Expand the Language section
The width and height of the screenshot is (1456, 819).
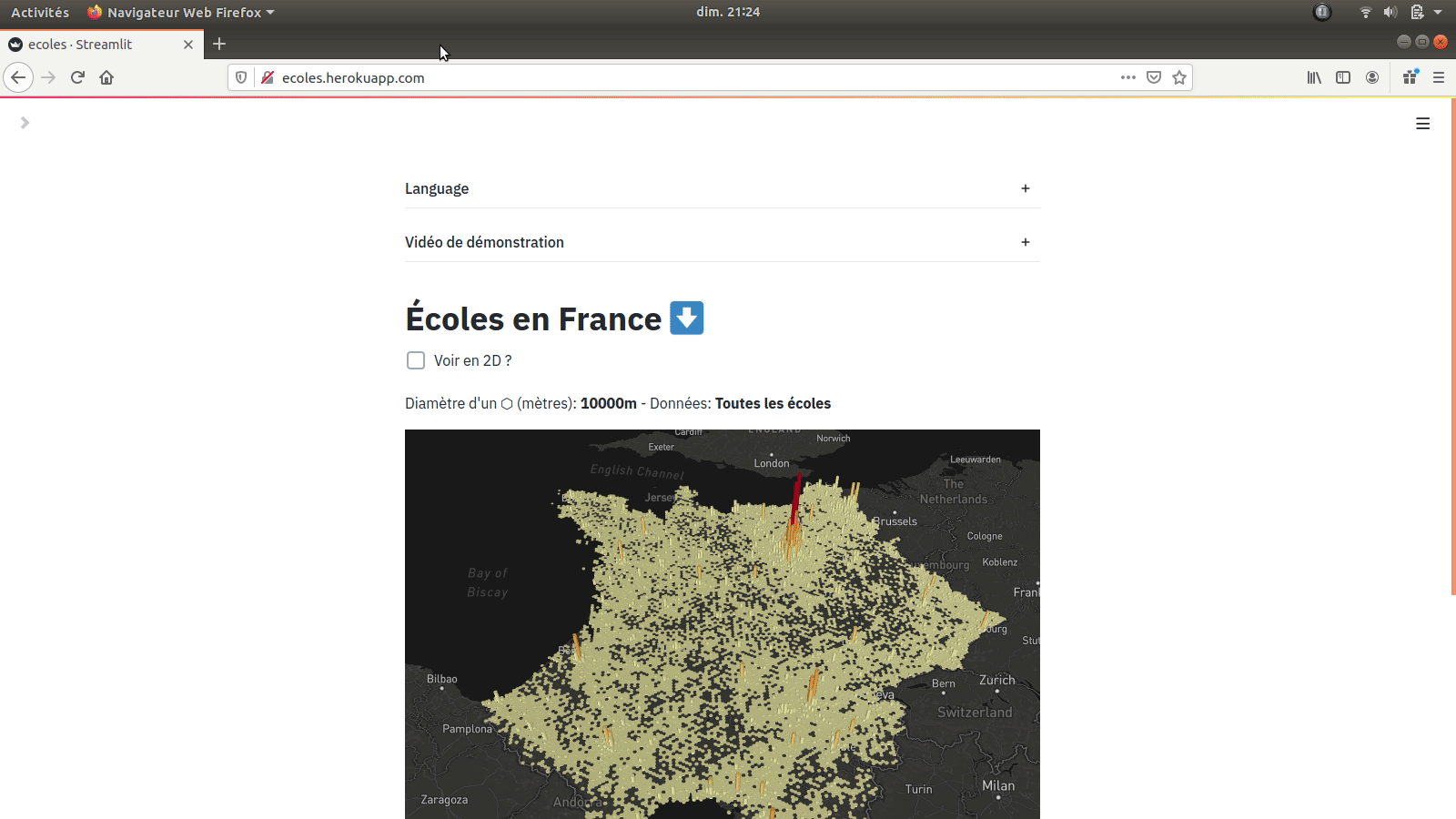[x=723, y=188]
